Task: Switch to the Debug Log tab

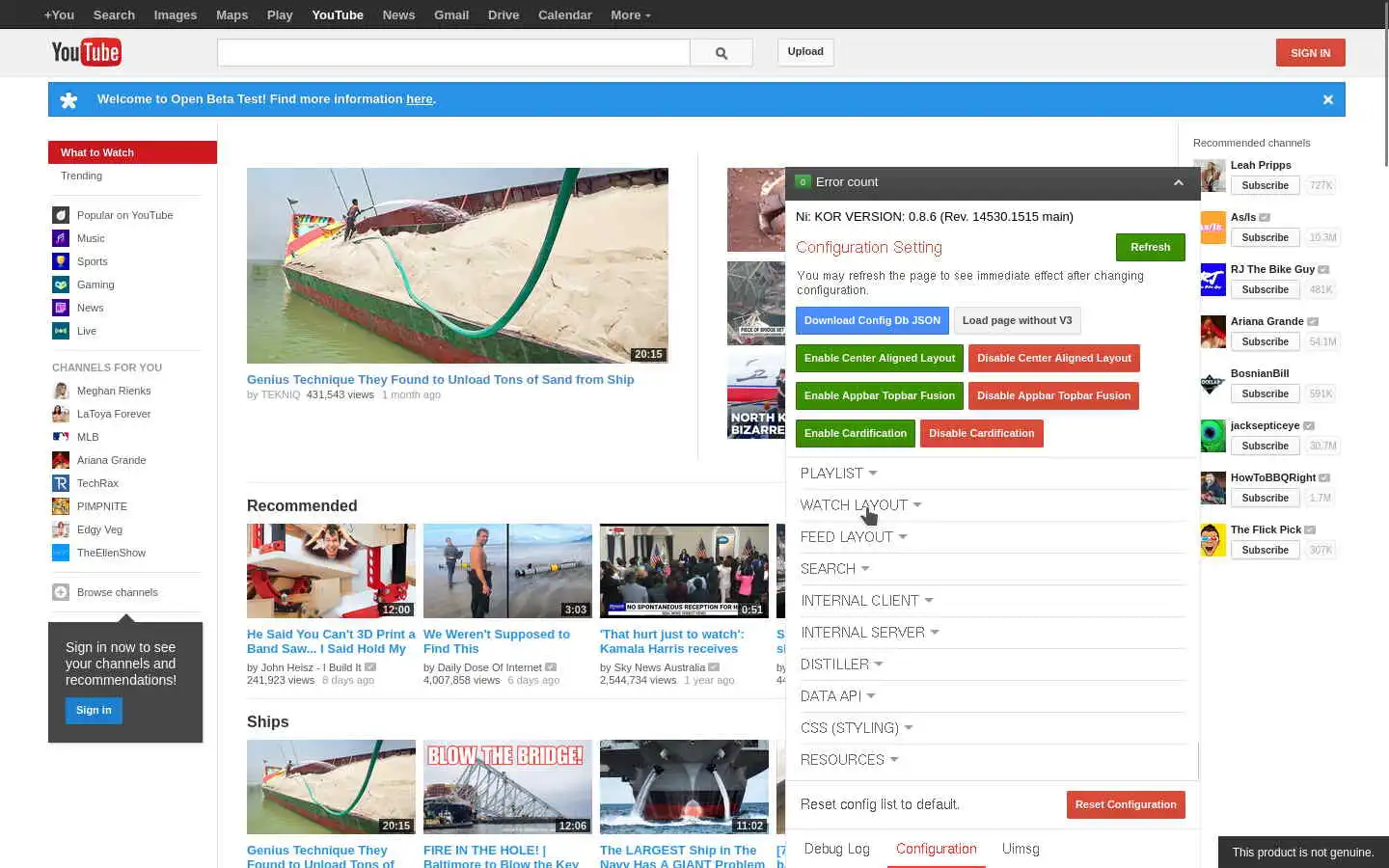Action: point(836,849)
